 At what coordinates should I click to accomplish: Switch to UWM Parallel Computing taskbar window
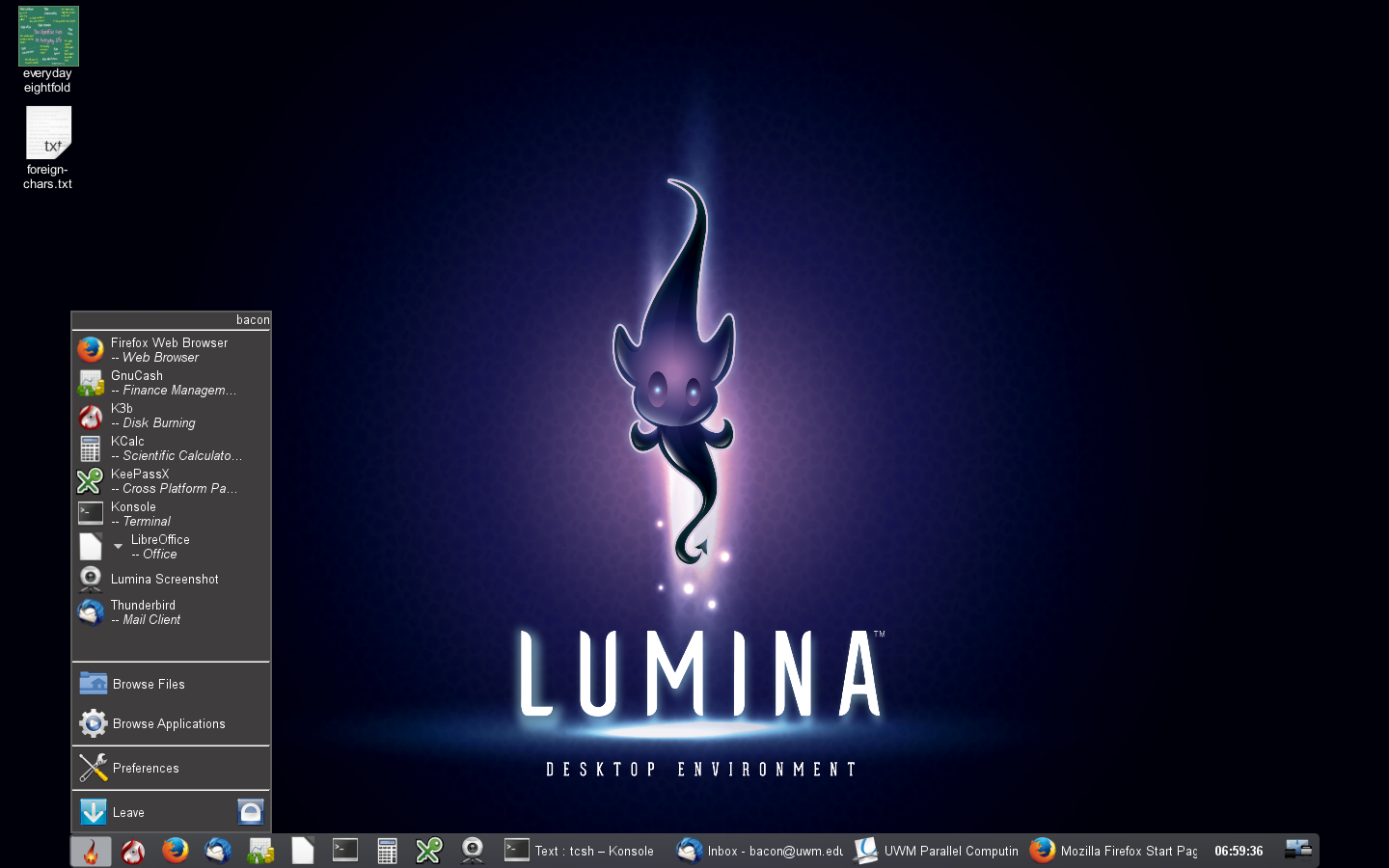tap(936, 851)
